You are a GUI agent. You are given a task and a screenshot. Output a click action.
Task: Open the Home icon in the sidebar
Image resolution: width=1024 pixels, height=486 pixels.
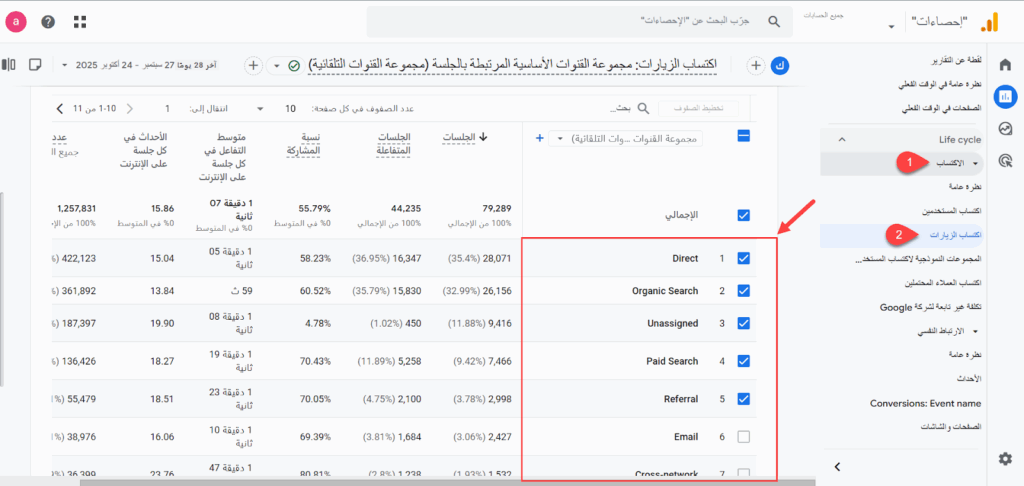tap(1005, 65)
